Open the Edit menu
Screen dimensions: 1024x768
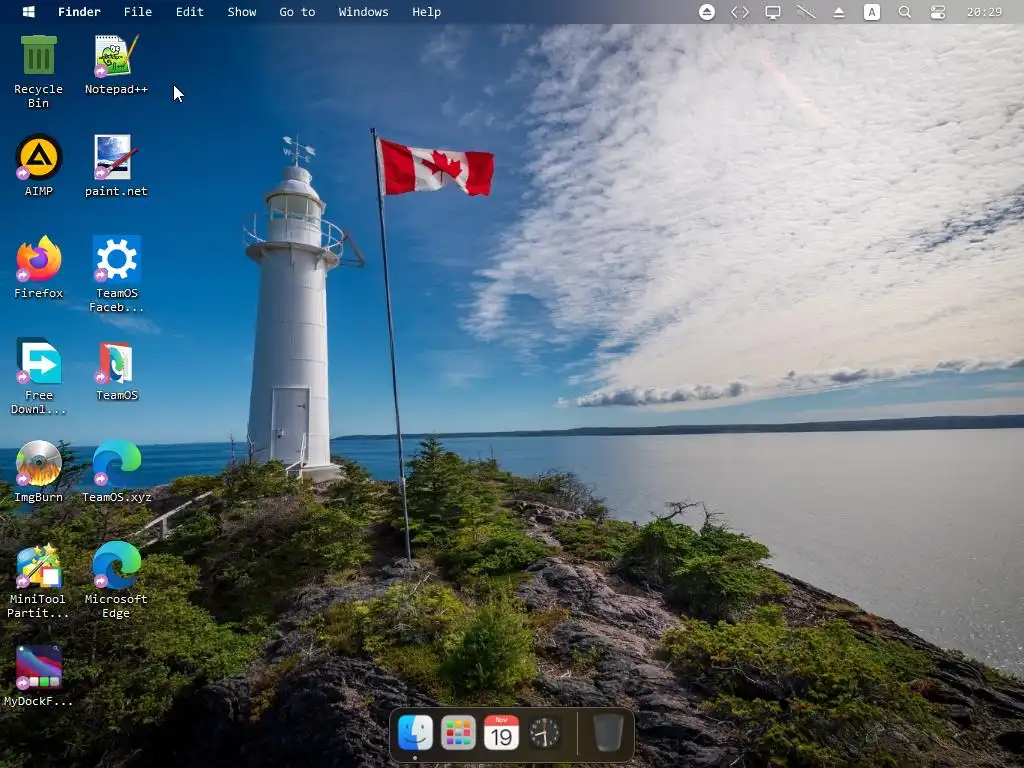click(189, 12)
